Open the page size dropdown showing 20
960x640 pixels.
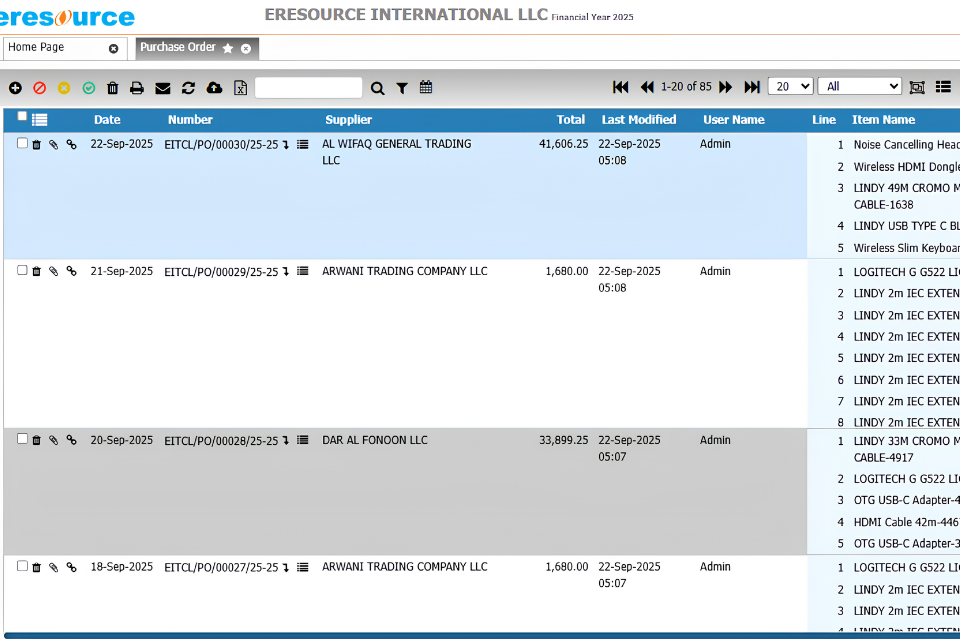790,86
